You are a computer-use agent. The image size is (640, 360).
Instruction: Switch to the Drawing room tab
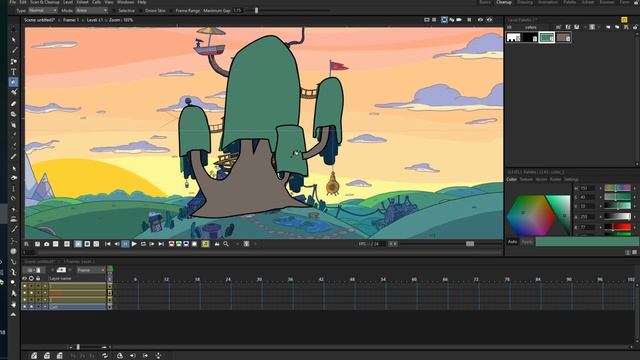point(525,2)
